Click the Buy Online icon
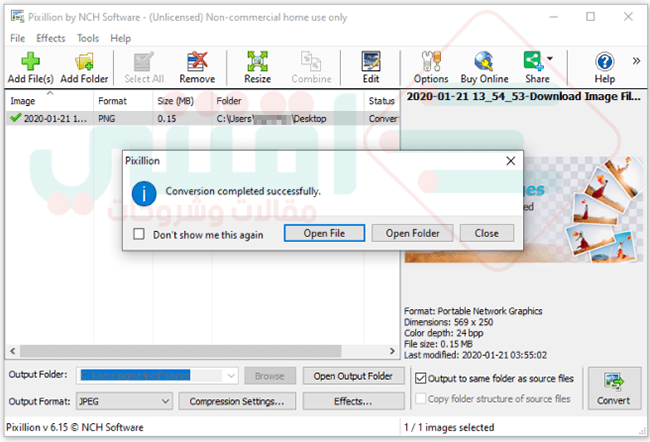This screenshot has height=442, width=650. point(484,61)
